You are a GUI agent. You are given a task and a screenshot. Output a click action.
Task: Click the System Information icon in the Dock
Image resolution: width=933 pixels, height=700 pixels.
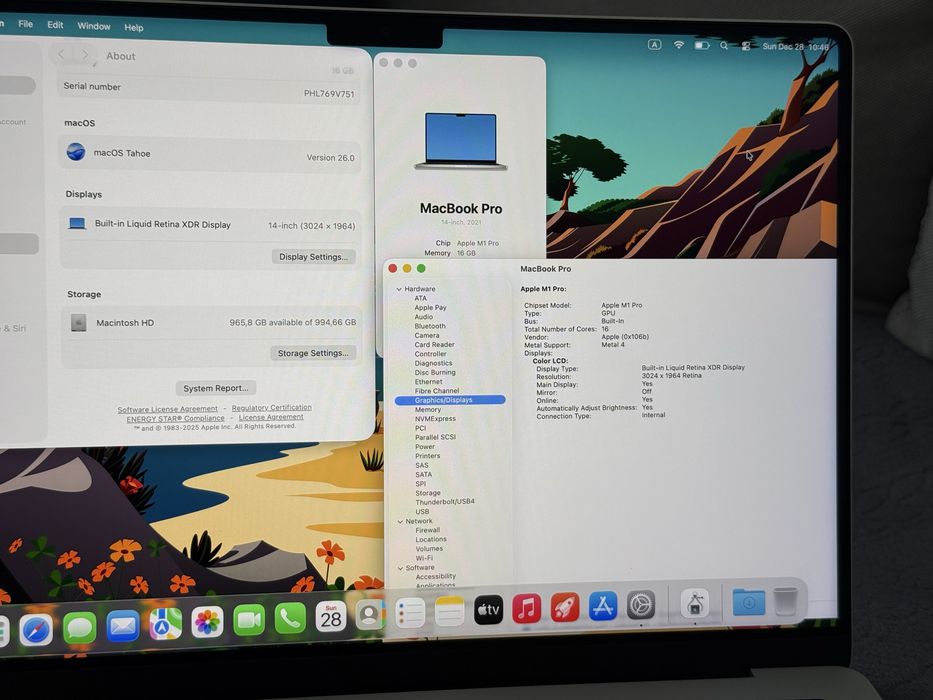click(x=694, y=604)
